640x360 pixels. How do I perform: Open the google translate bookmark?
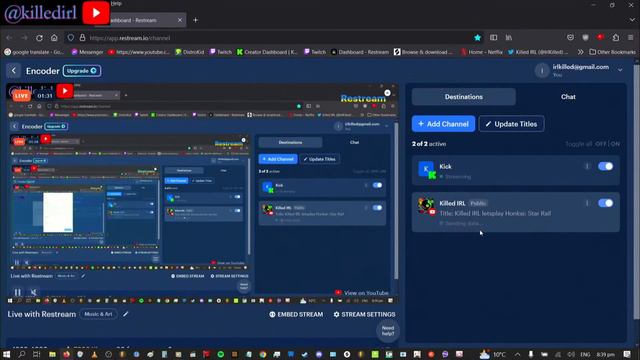pos(34,52)
